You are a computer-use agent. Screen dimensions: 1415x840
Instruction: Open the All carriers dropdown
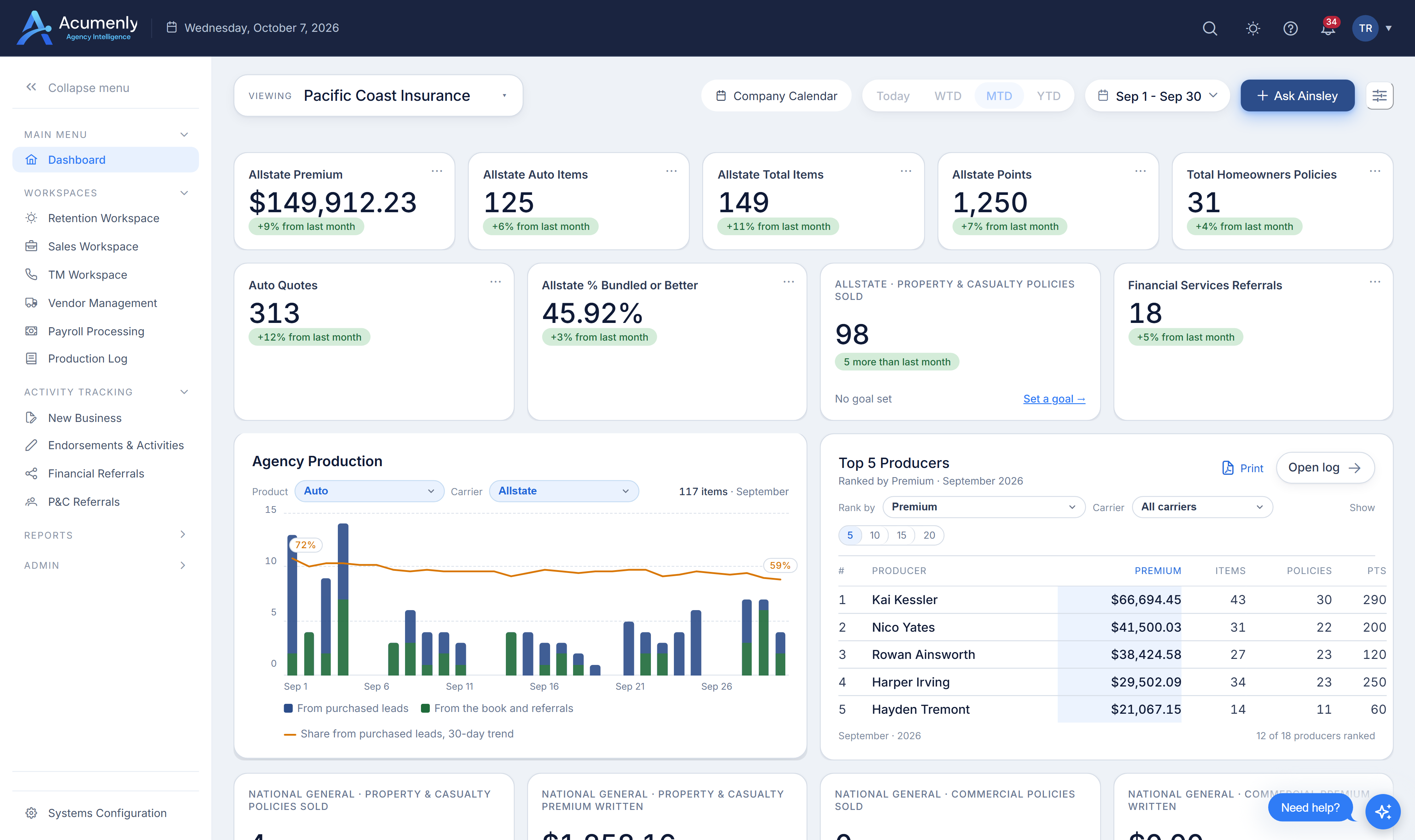point(1202,506)
